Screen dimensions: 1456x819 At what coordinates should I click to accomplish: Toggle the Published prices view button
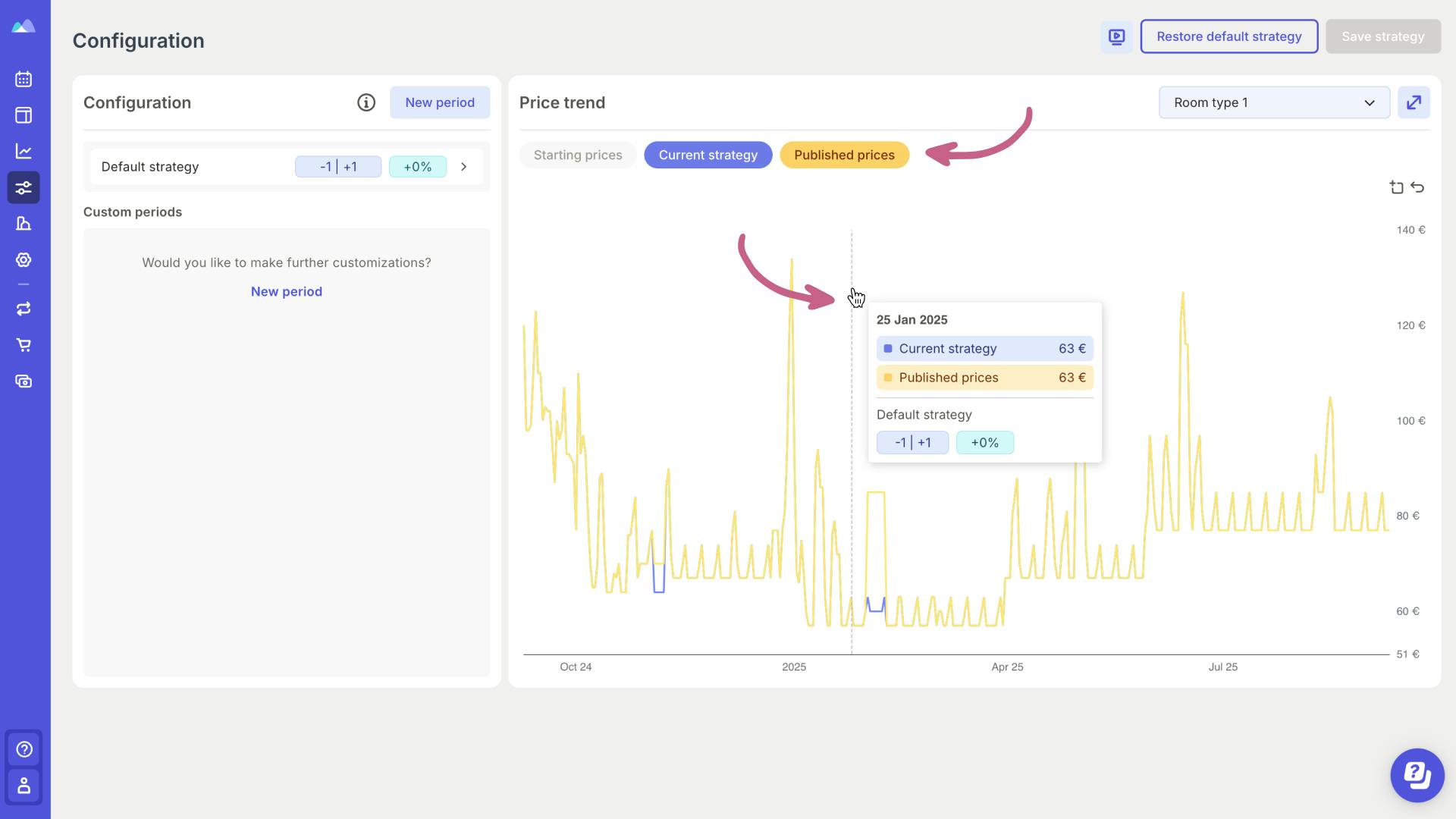[844, 155]
